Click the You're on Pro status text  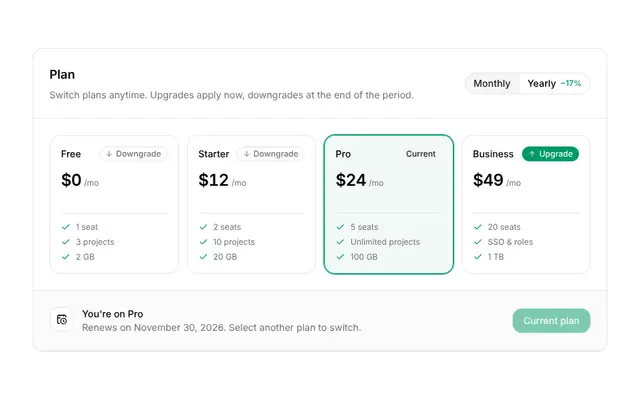113,314
